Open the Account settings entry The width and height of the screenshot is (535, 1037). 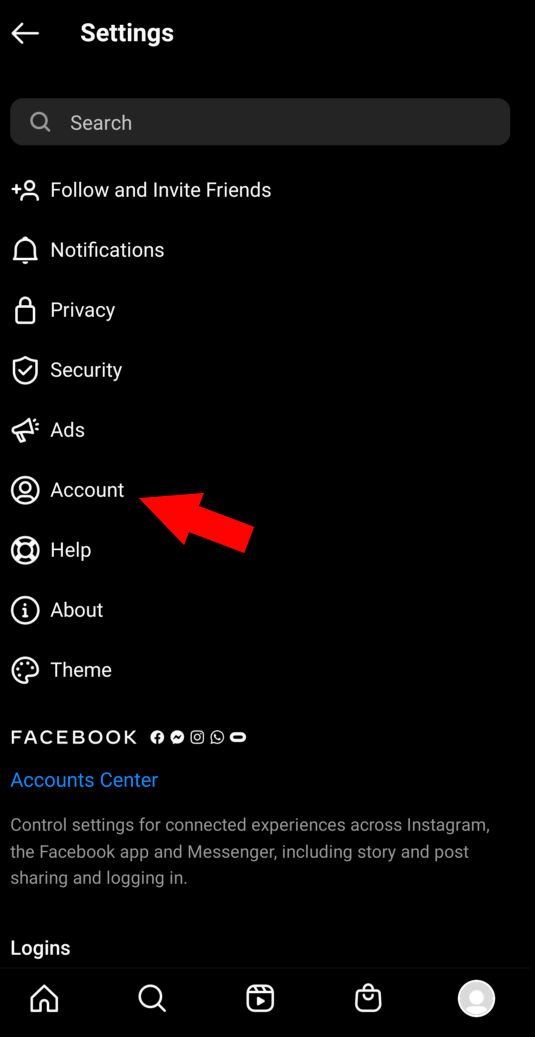[267, 490]
